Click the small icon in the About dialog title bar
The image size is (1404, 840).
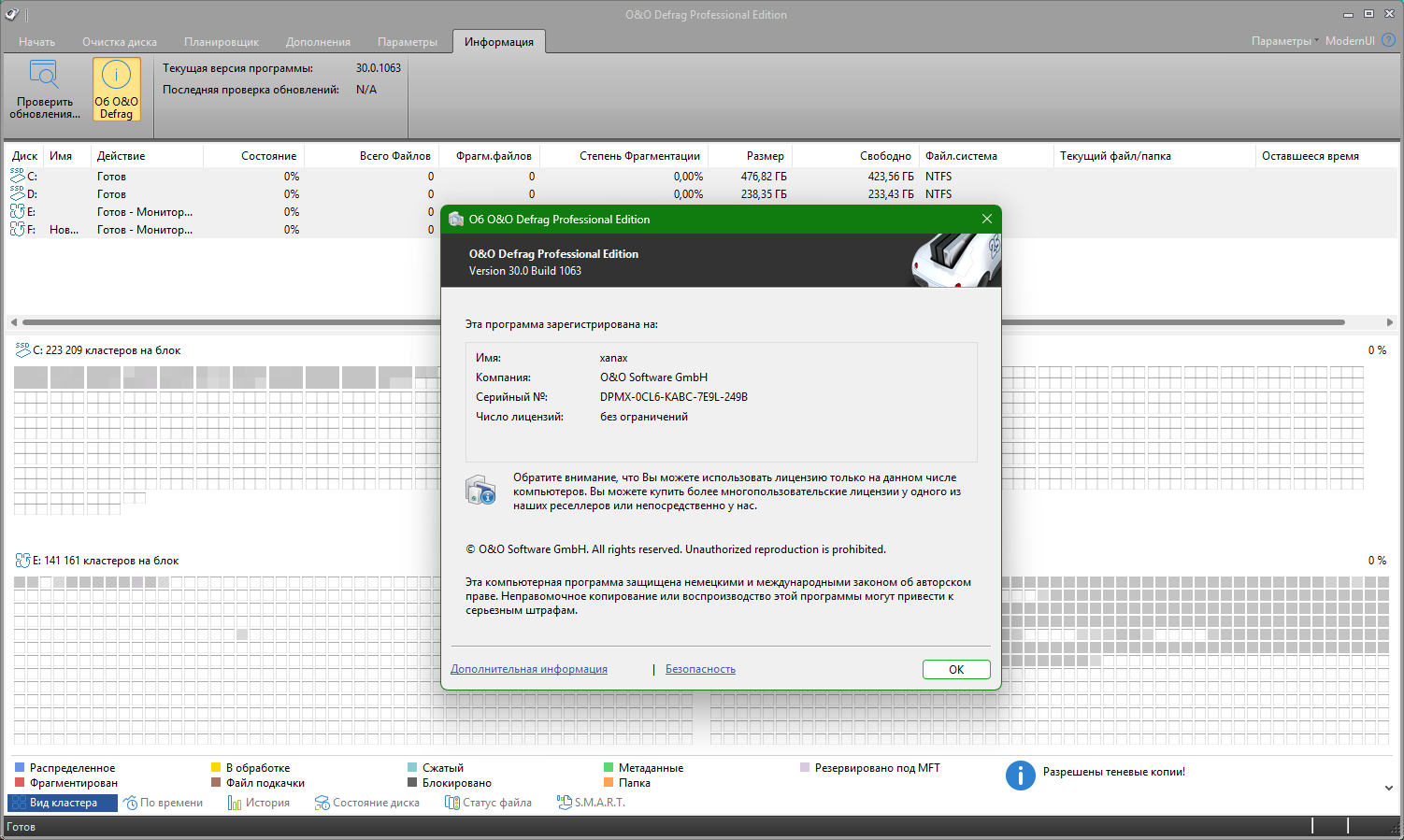456,220
